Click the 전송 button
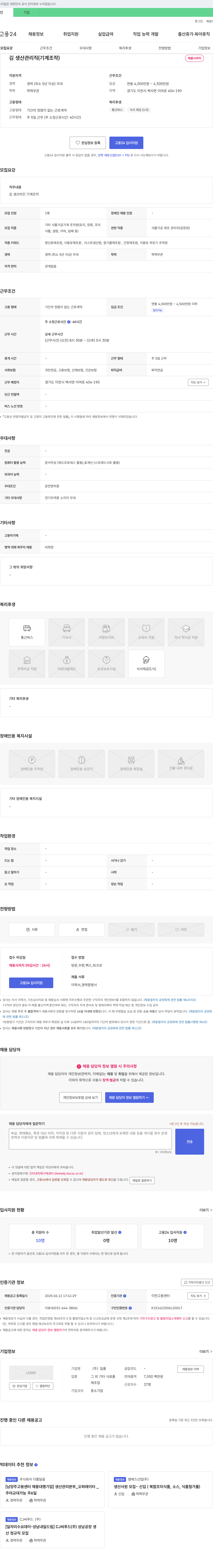Image resolution: width=213 pixels, height=1568 pixels. (190, 1141)
